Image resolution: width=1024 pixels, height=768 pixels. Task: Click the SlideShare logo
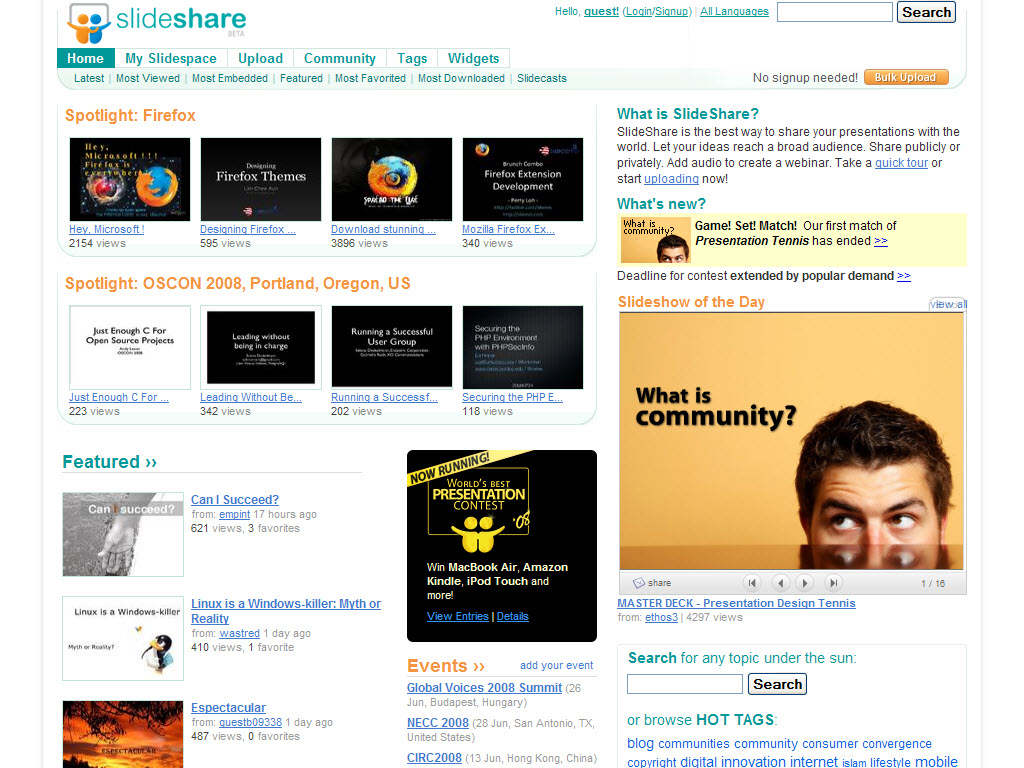157,22
